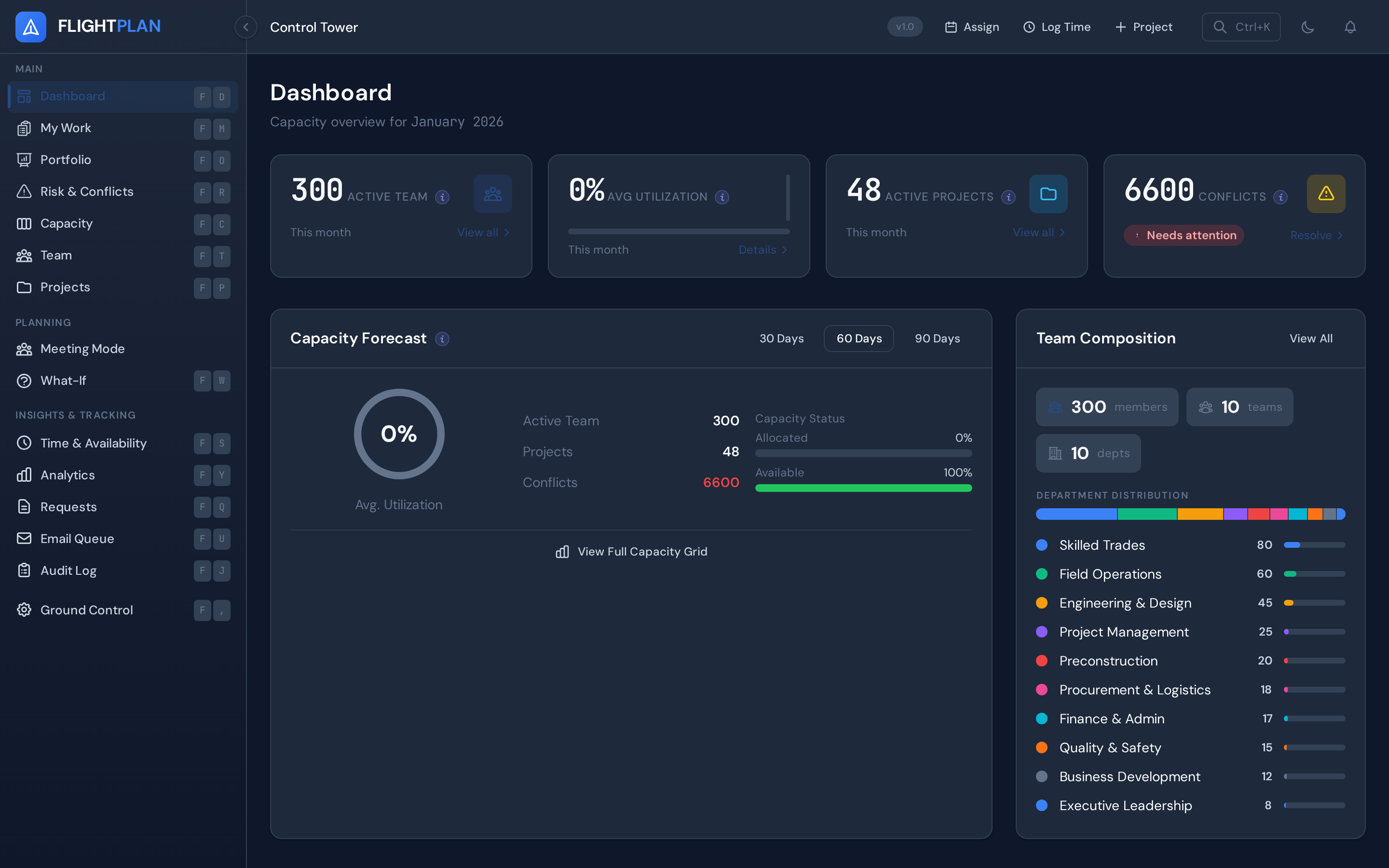The image size is (1389, 868).
Task: Click the Log Time button
Action: (1057, 27)
